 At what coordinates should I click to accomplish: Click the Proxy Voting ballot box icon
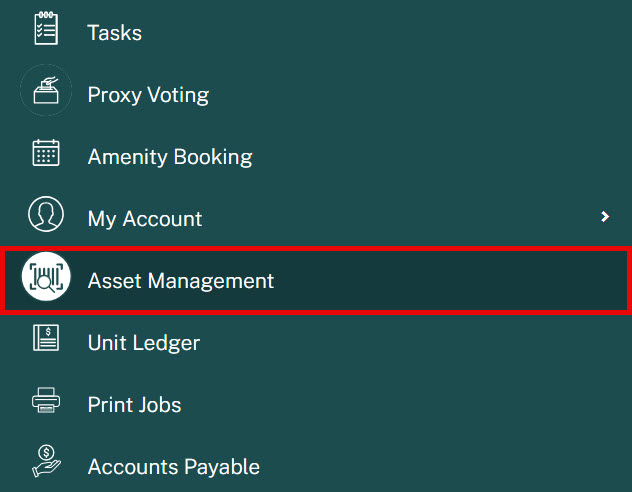46,90
